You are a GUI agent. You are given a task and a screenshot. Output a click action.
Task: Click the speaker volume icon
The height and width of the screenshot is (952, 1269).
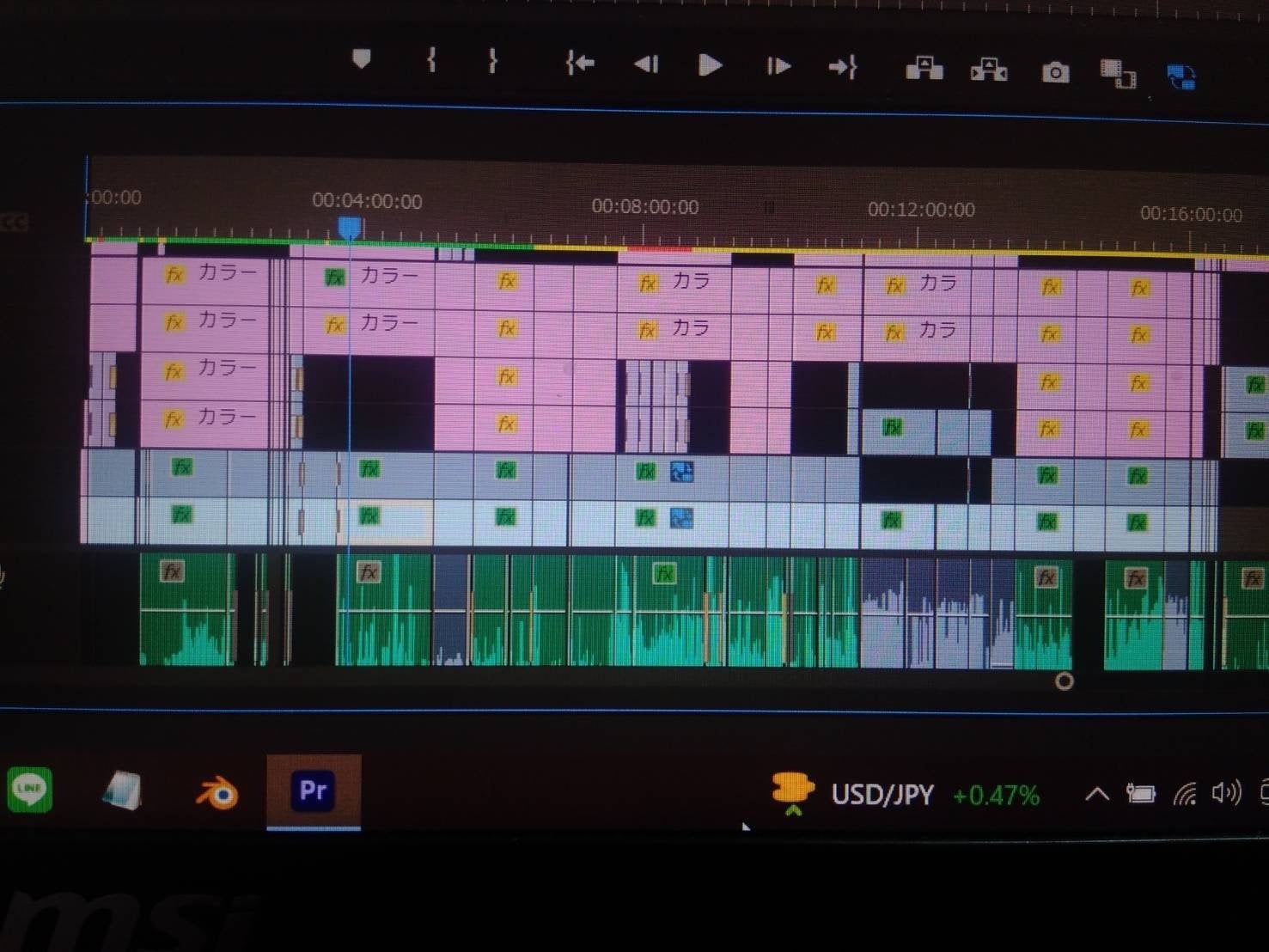[x=1226, y=793]
